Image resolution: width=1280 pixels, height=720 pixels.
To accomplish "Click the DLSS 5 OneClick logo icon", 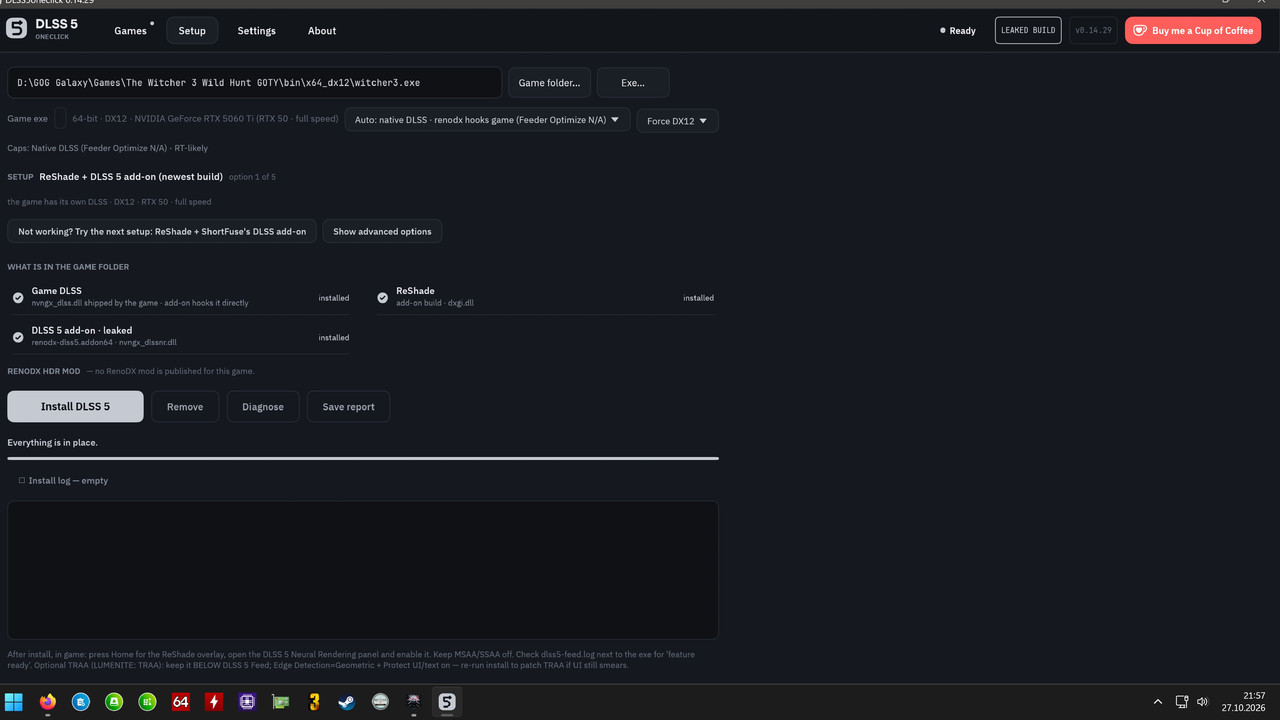I will tap(17, 29).
